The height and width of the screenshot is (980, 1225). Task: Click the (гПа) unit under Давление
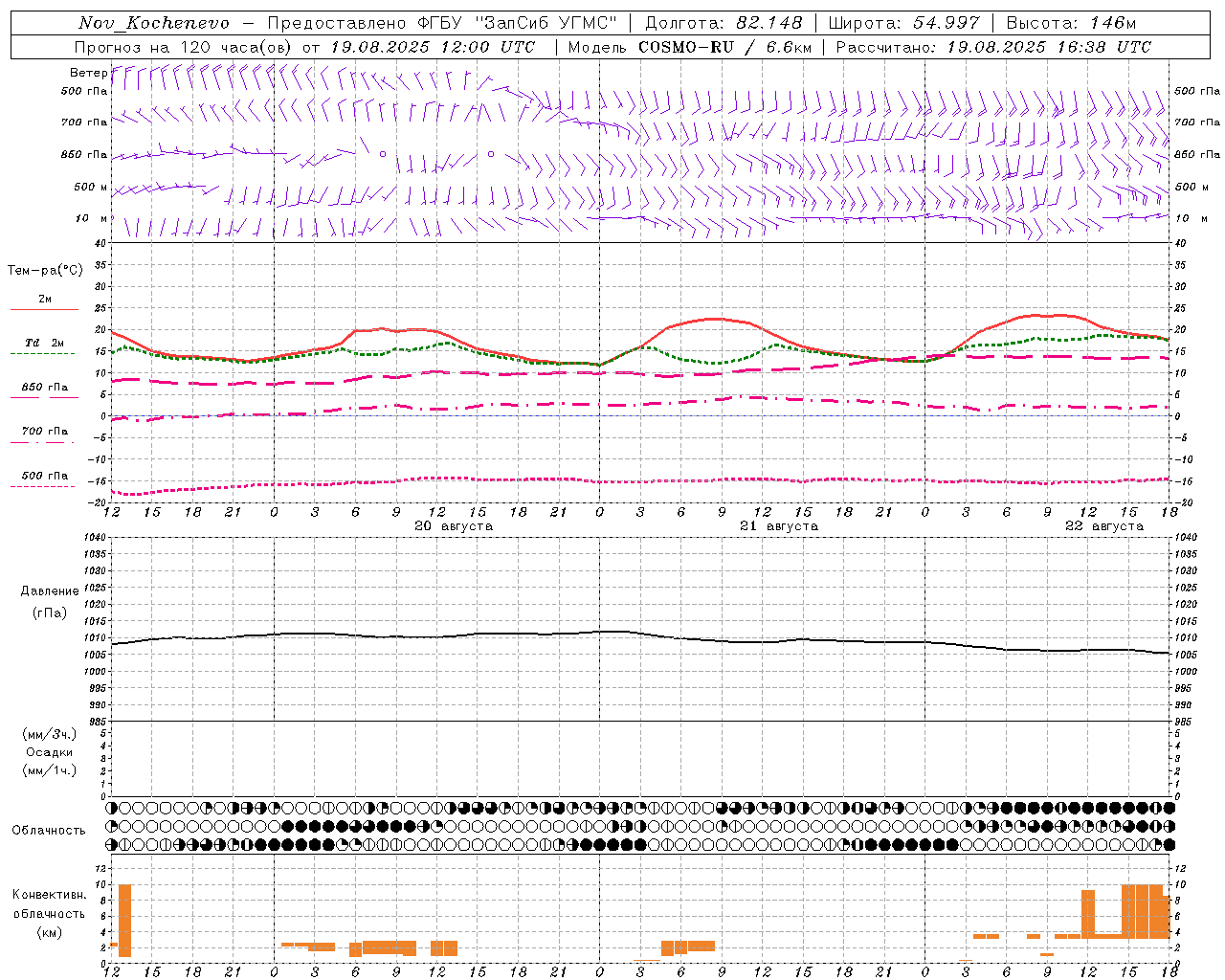[x=50, y=612]
